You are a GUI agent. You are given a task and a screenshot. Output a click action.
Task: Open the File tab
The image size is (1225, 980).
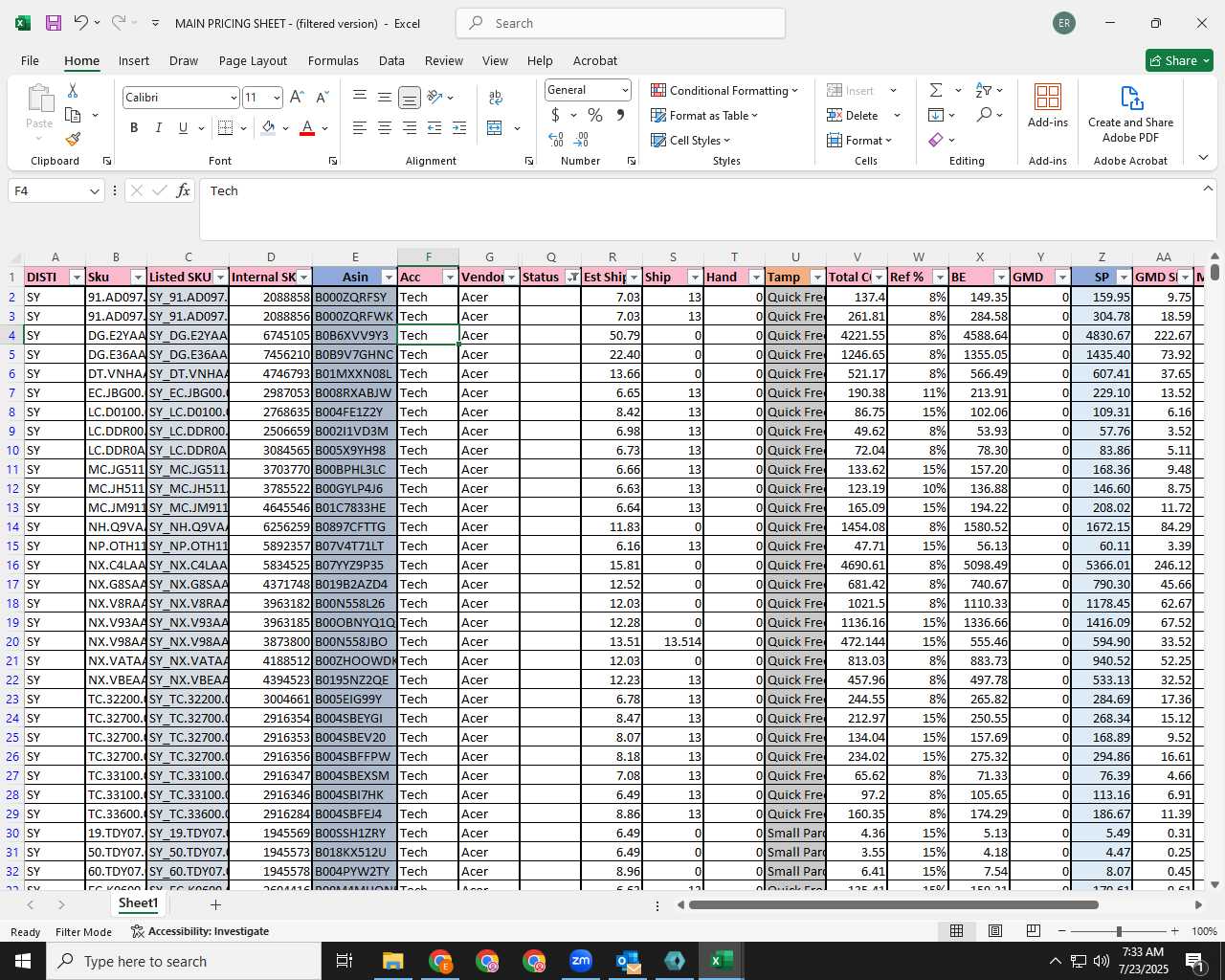pyautogui.click(x=30, y=60)
